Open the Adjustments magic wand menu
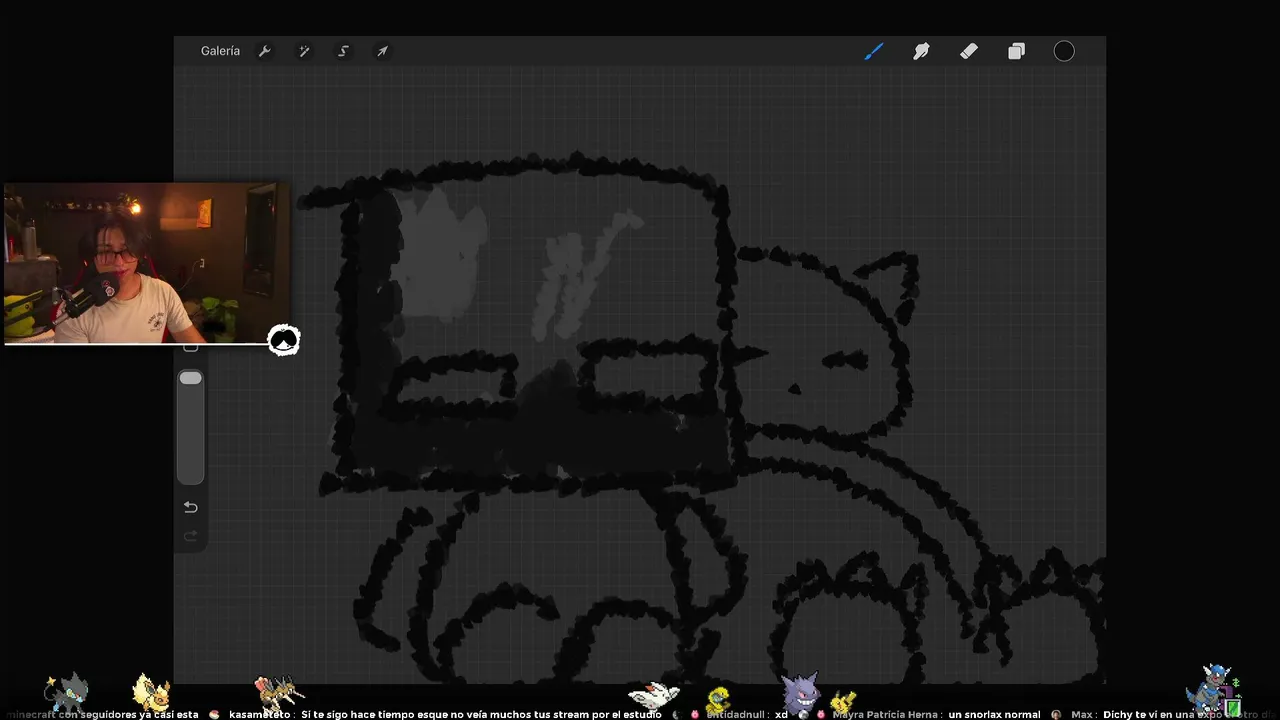The height and width of the screenshot is (720, 1280). click(304, 51)
